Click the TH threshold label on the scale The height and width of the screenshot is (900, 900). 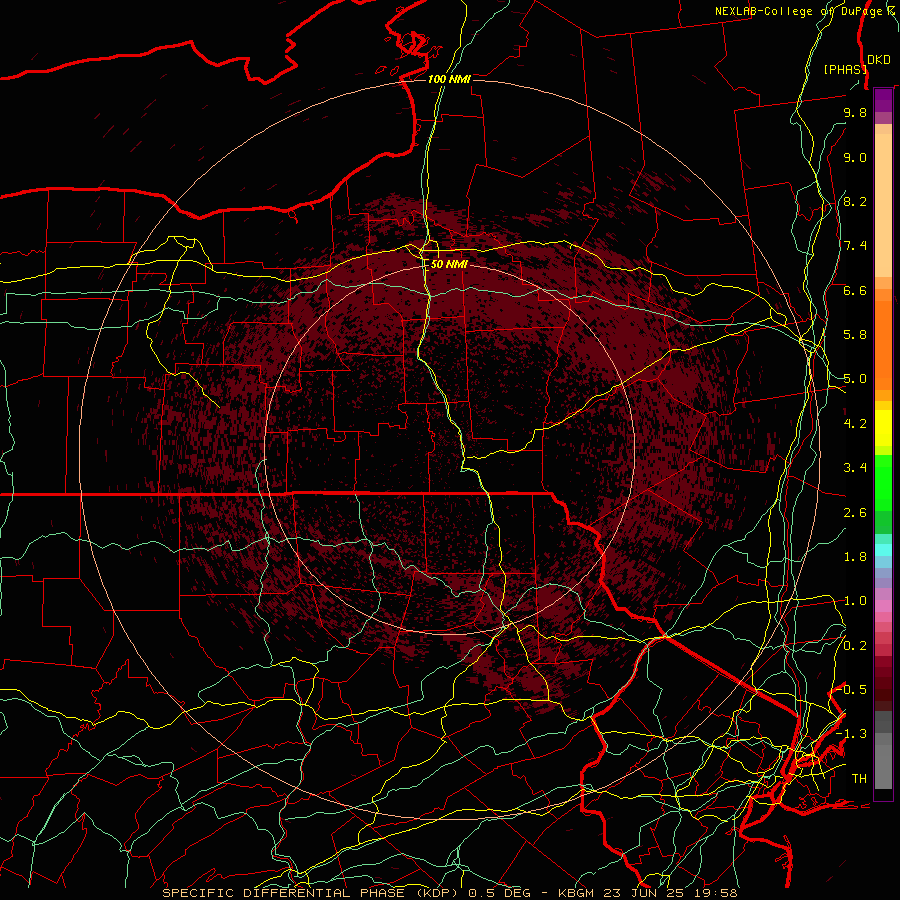point(859,779)
